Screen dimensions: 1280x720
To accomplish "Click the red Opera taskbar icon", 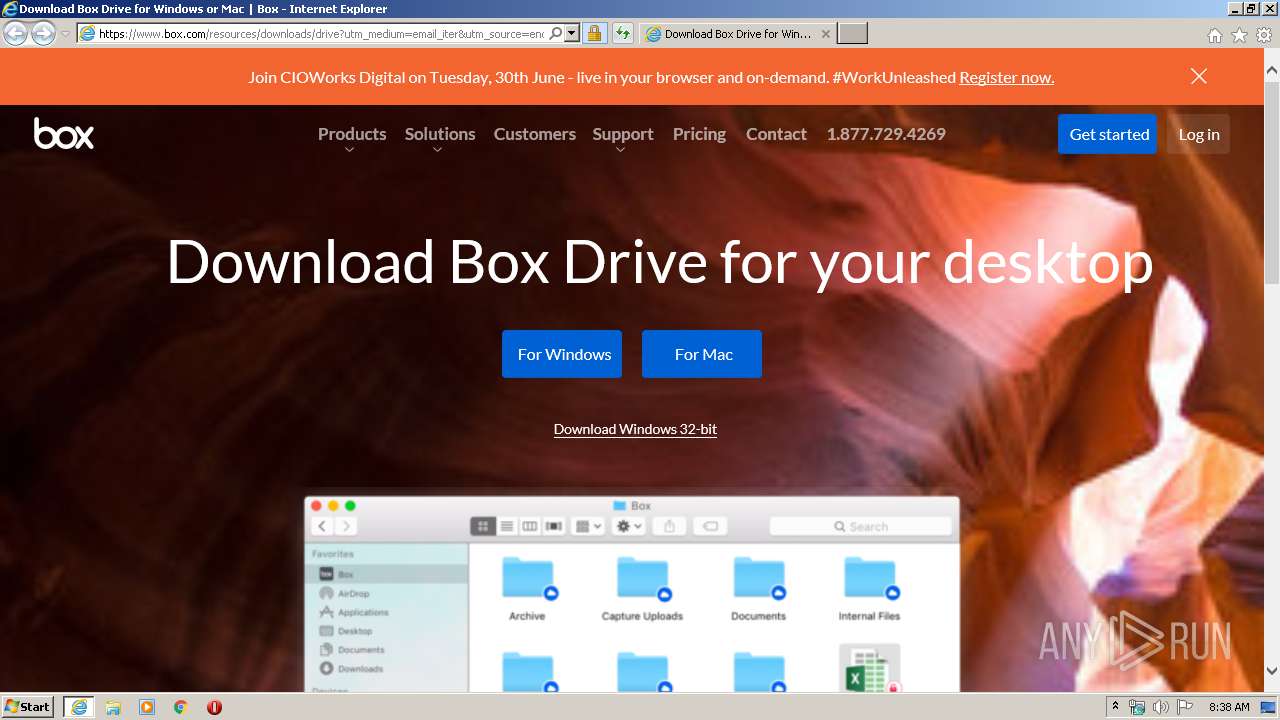I will click(214, 707).
